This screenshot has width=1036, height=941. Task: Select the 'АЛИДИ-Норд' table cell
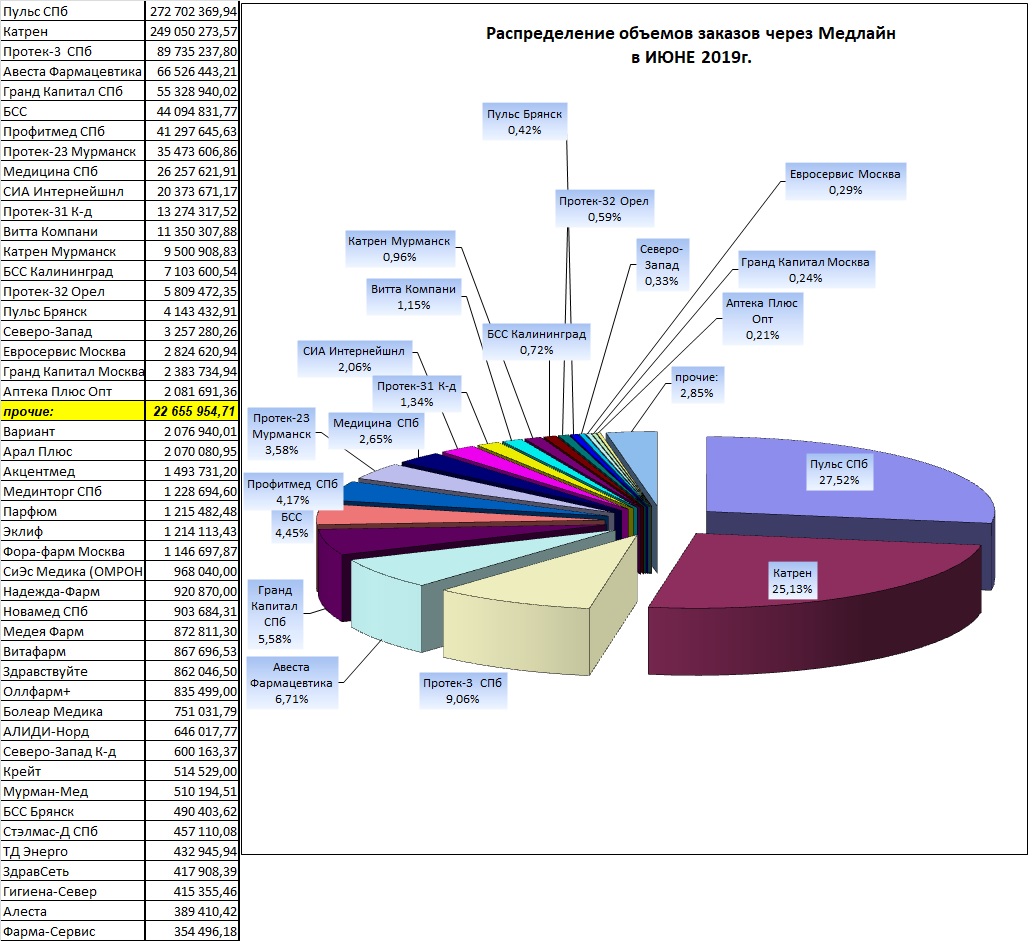coord(73,731)
